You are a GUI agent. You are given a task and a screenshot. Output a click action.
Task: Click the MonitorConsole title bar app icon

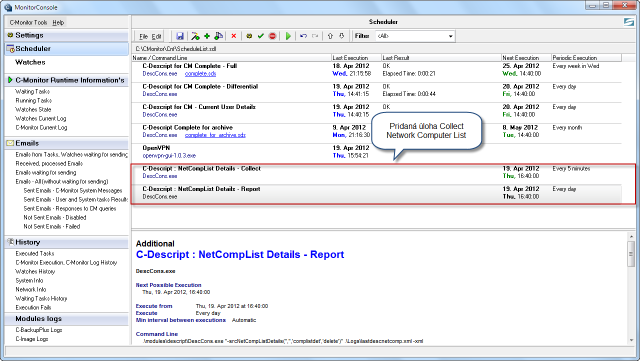(x=8, y=7)
